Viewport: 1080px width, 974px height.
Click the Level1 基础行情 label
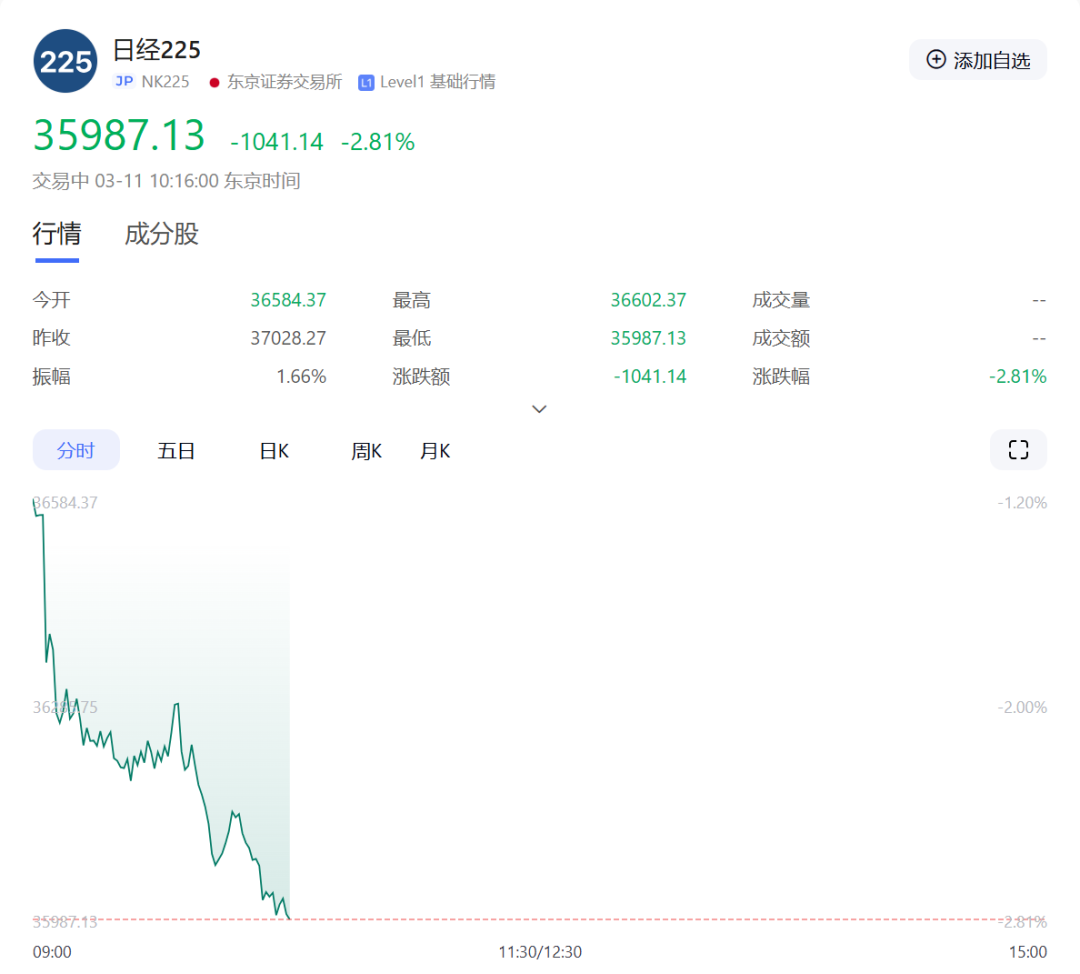(437, 82)
